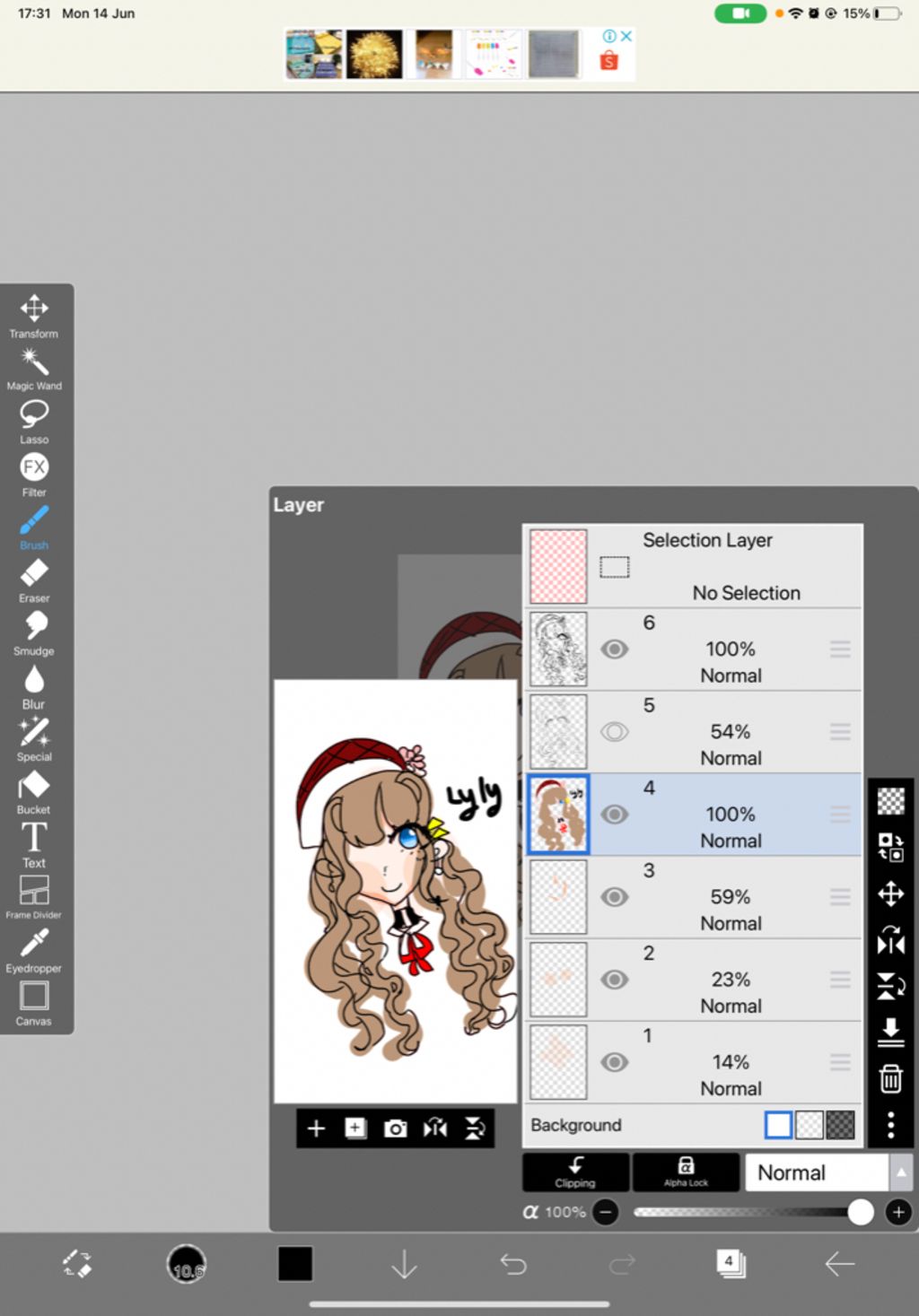919x1316 pixels.
Task: Click the checkerboard clear layer icon
Action: coord(890,801)
